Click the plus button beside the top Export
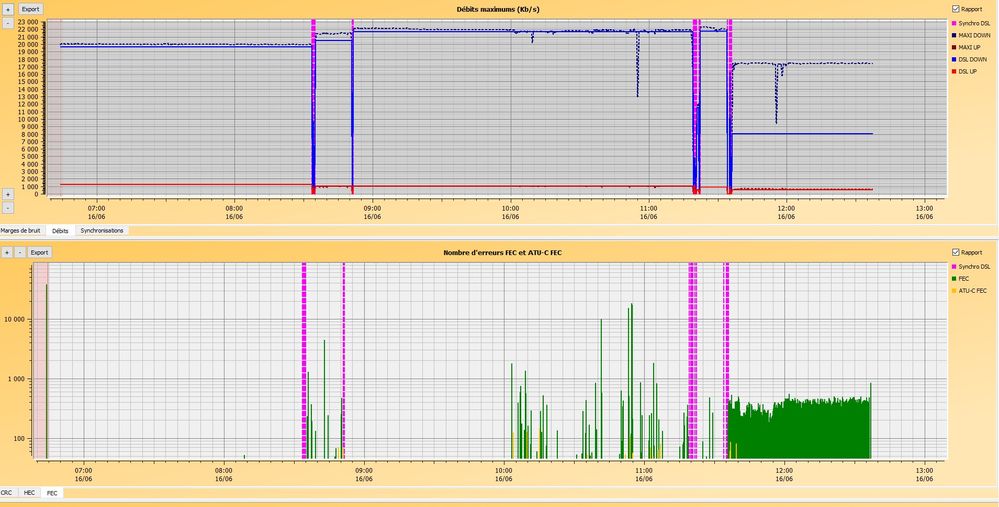999x507 pixels. tap(7, 8)
